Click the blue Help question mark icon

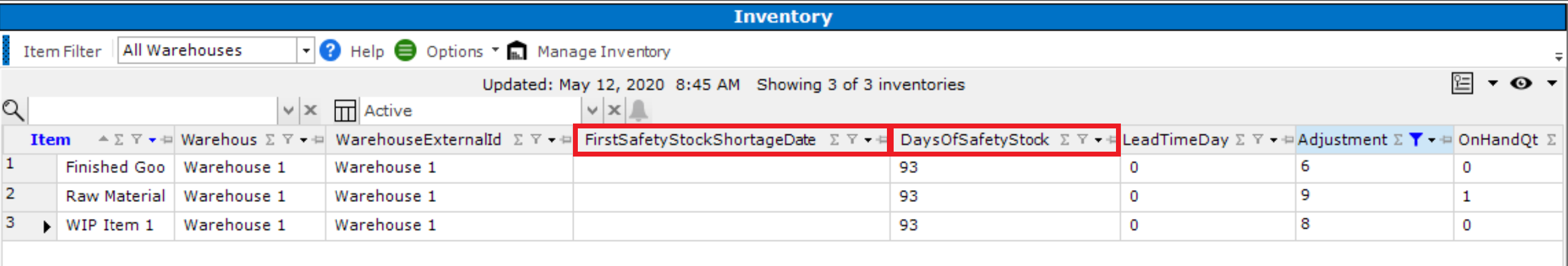[330, 51]
